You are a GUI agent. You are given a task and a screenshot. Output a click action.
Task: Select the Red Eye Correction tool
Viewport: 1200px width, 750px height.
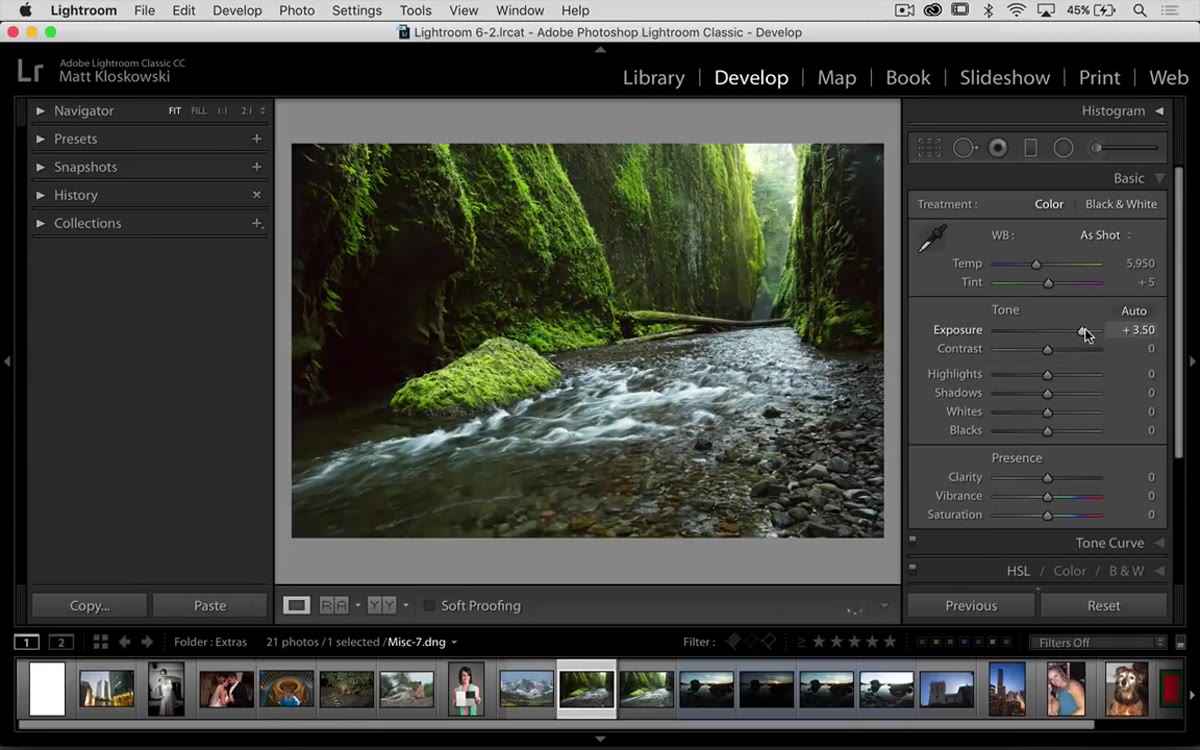point(997,148)
